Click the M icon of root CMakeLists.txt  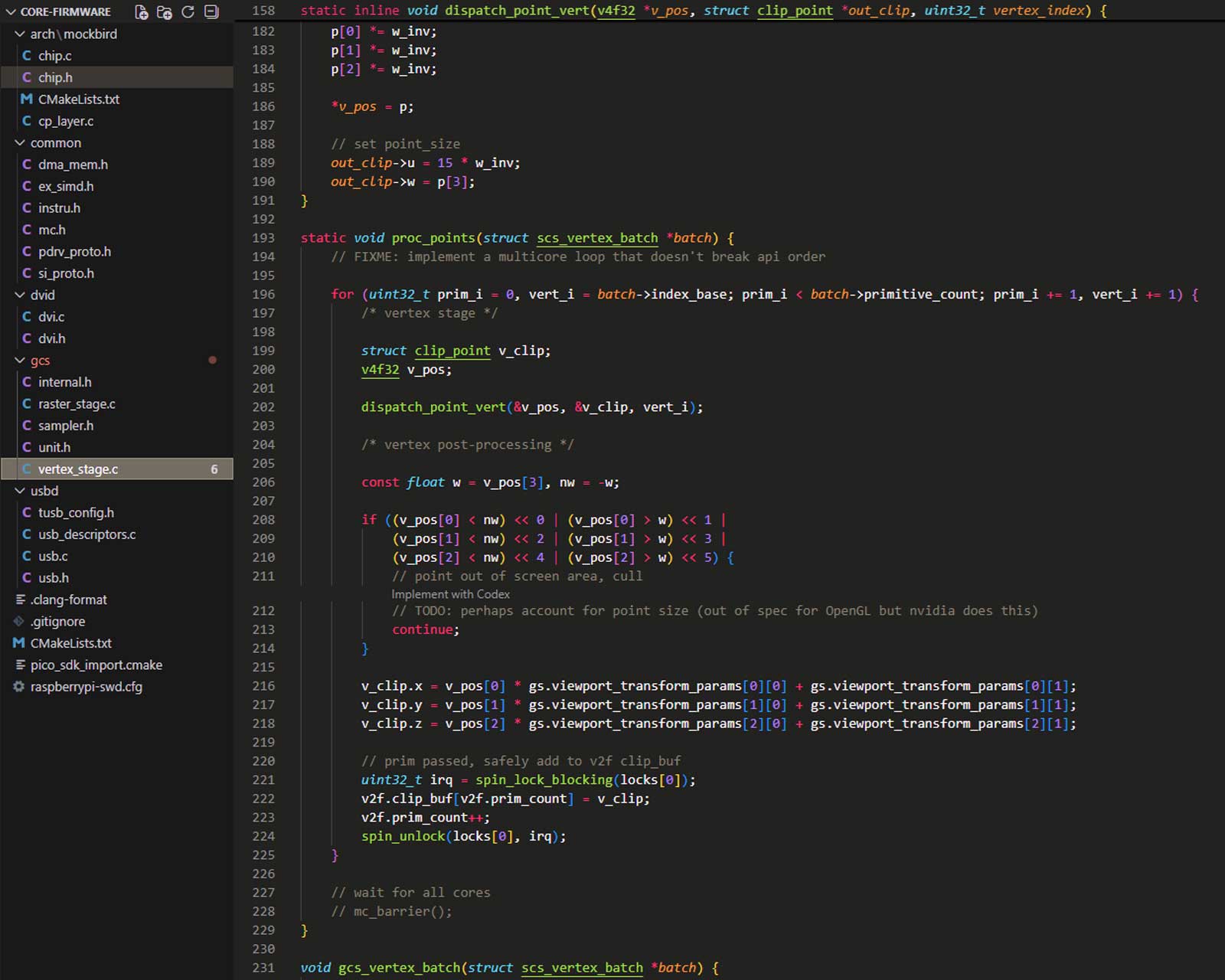[x=19, y=643]
